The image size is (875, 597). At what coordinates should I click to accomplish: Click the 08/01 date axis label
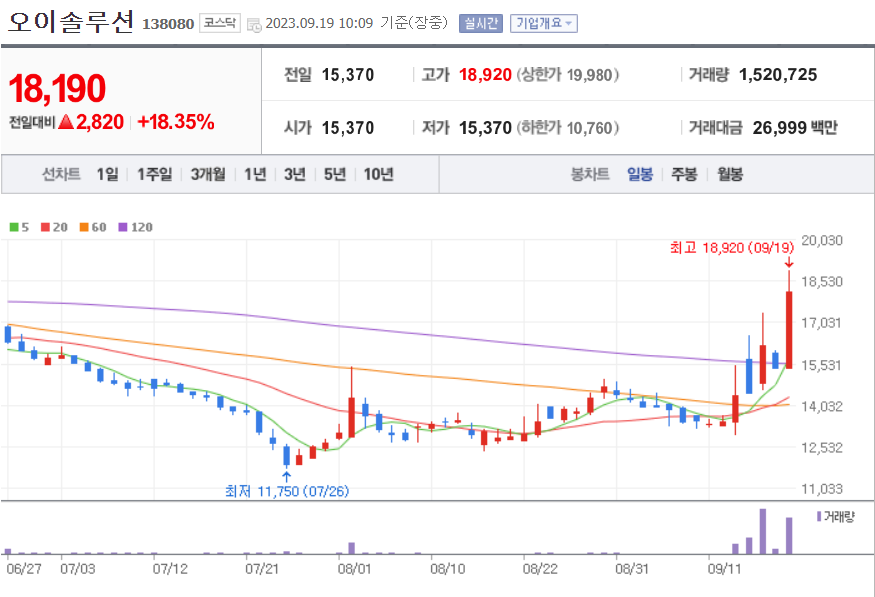pyautogui.click(x=354, y=569)
